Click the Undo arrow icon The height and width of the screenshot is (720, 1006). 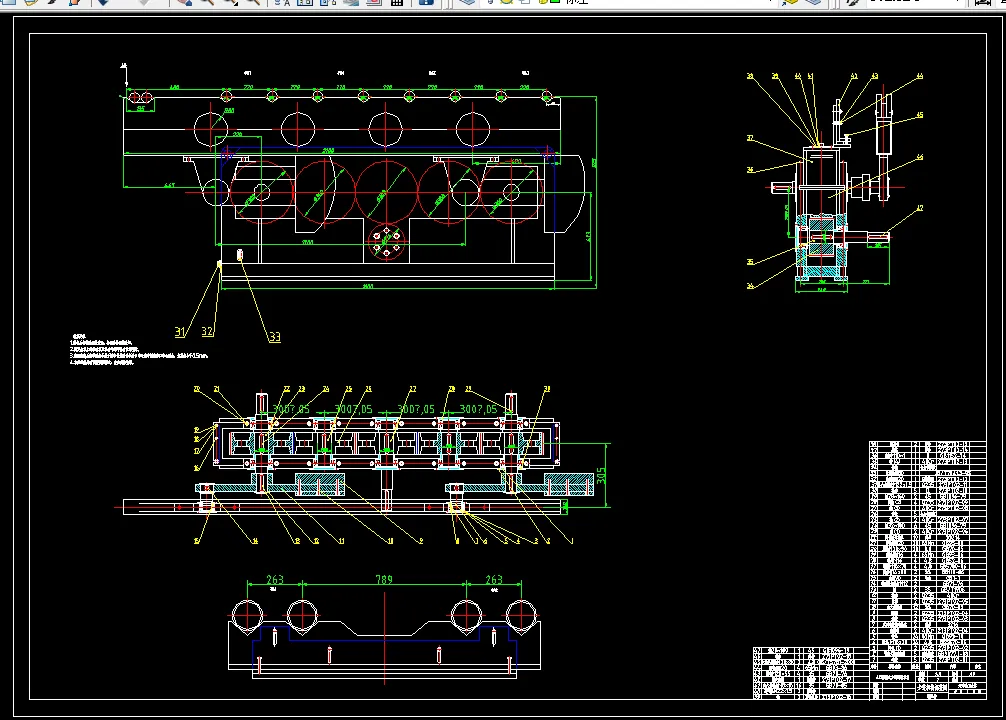[103, 3]
